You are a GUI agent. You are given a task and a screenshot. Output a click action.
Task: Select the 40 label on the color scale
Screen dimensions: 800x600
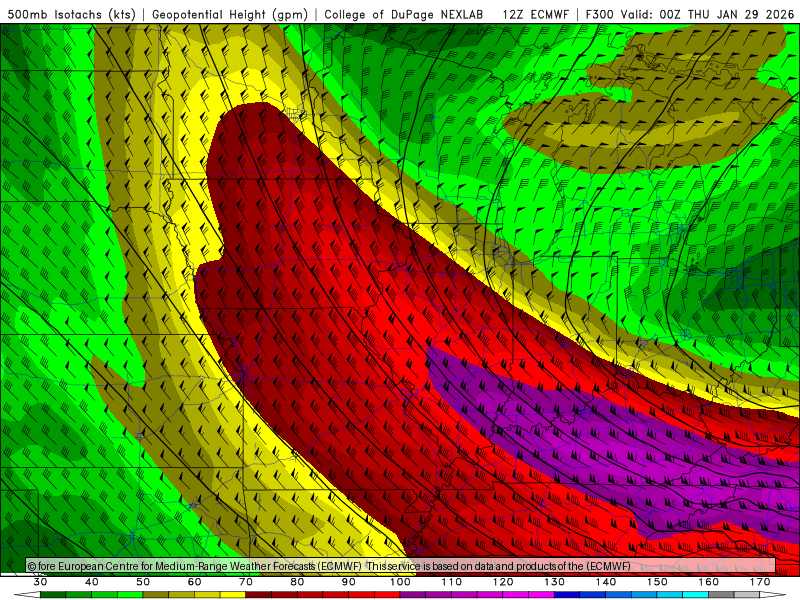click(x=92, y=582)
